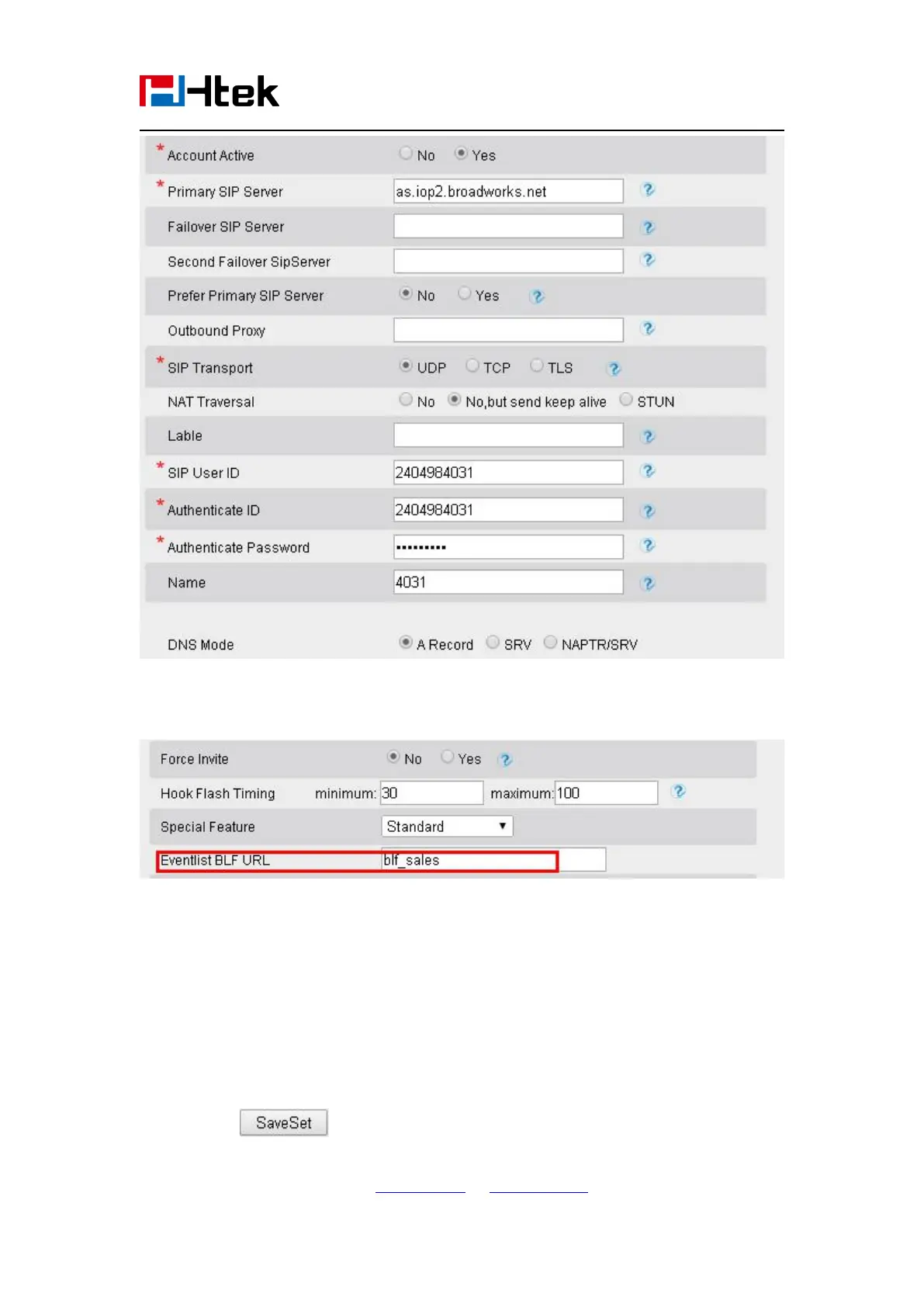This screenshot has height=1307, width=924.
Task: Focus the Name field containing 4031
Action: (x=508, y=582)
